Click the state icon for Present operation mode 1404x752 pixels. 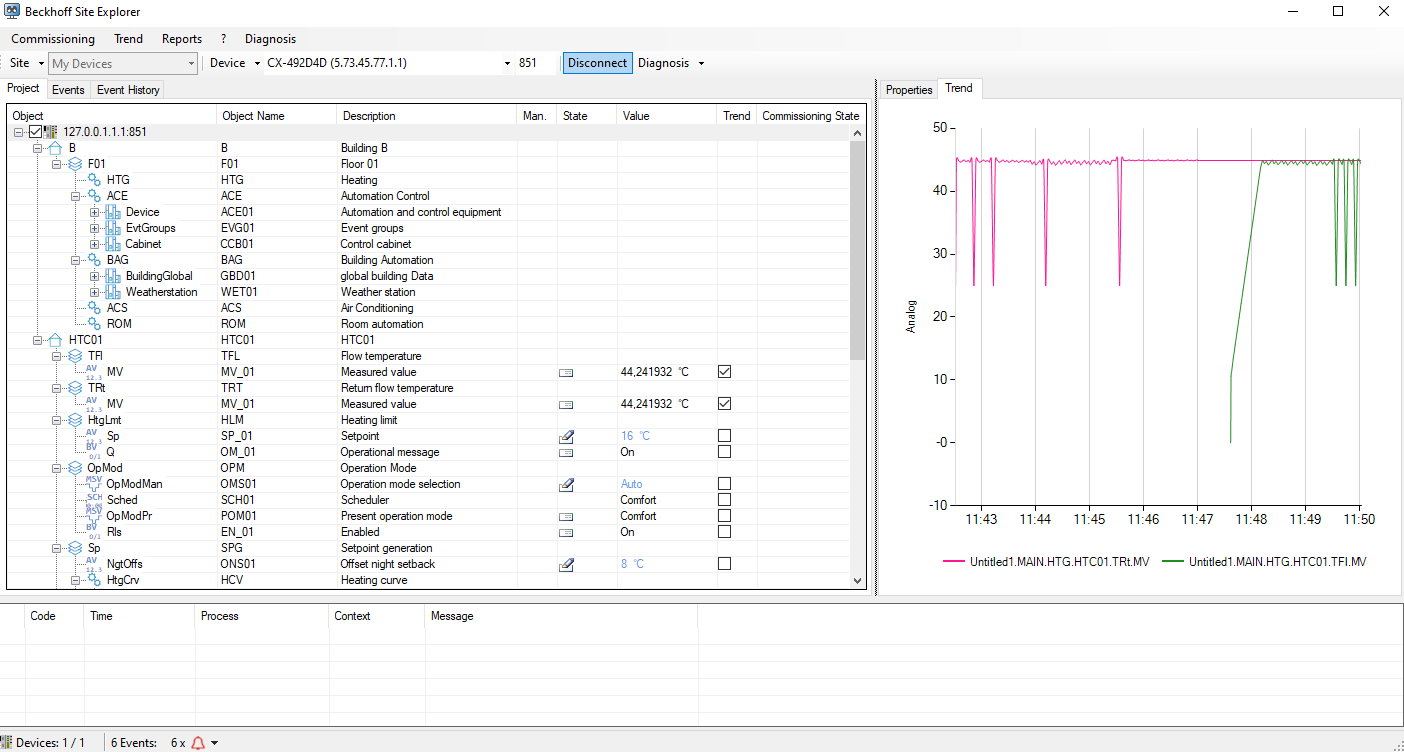(566, 516)
